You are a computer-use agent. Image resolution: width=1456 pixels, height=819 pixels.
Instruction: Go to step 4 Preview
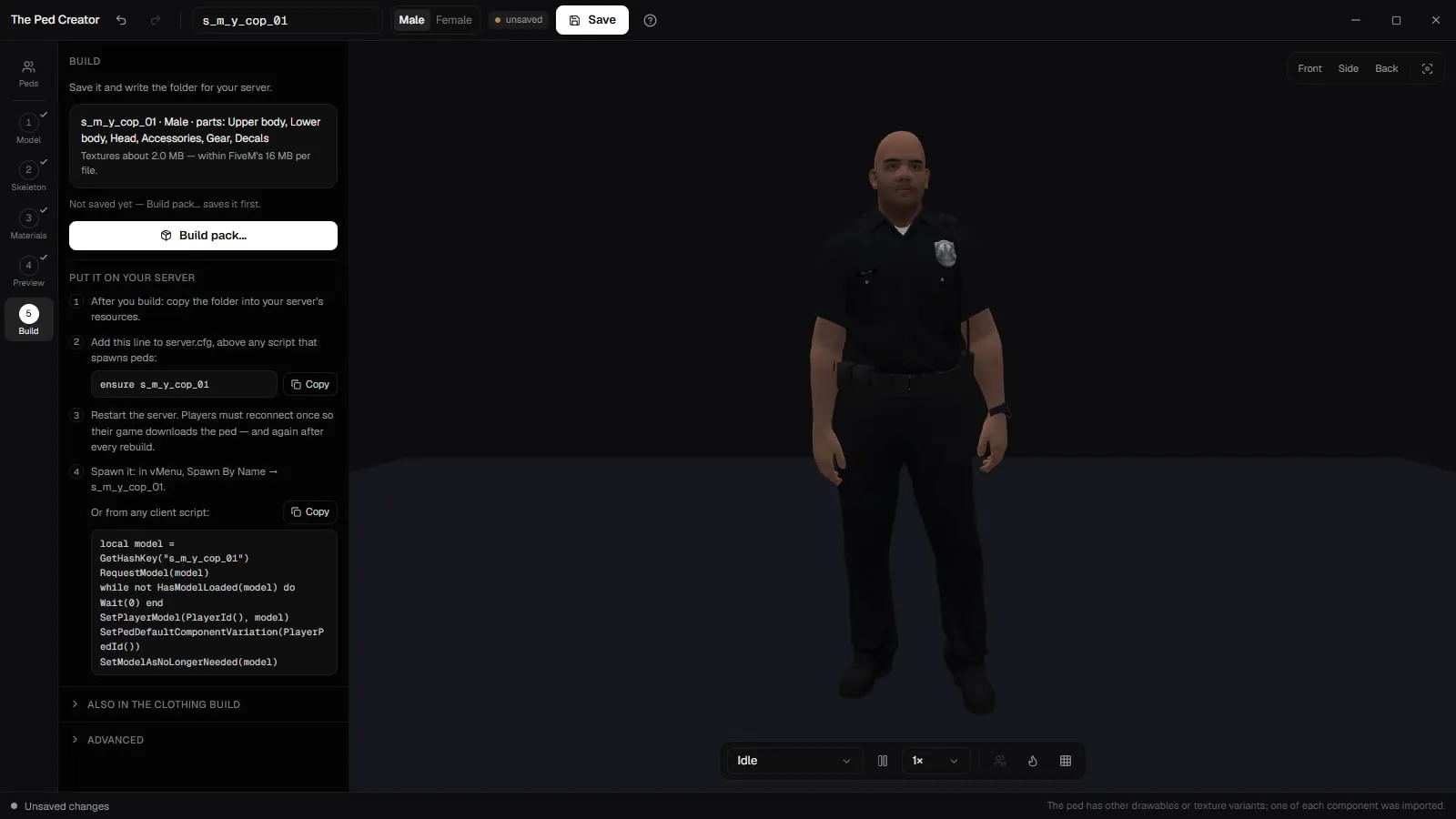[28, 272]
